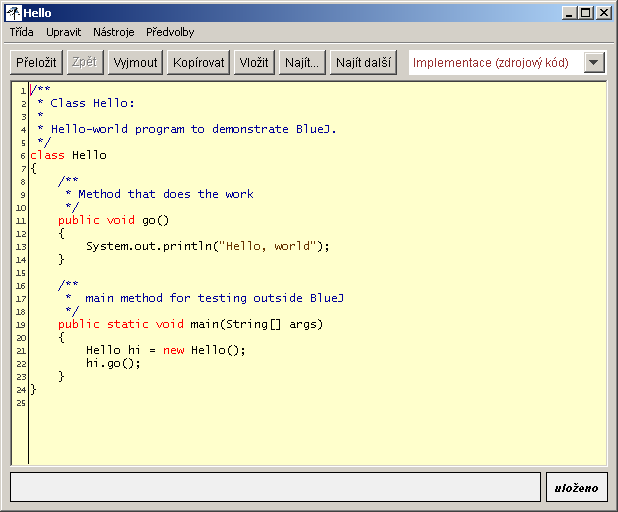The height and width of the screenshot is (512, 618).
Task: Place cursor on "Class Hello:" comment
Action: point(92,103)
